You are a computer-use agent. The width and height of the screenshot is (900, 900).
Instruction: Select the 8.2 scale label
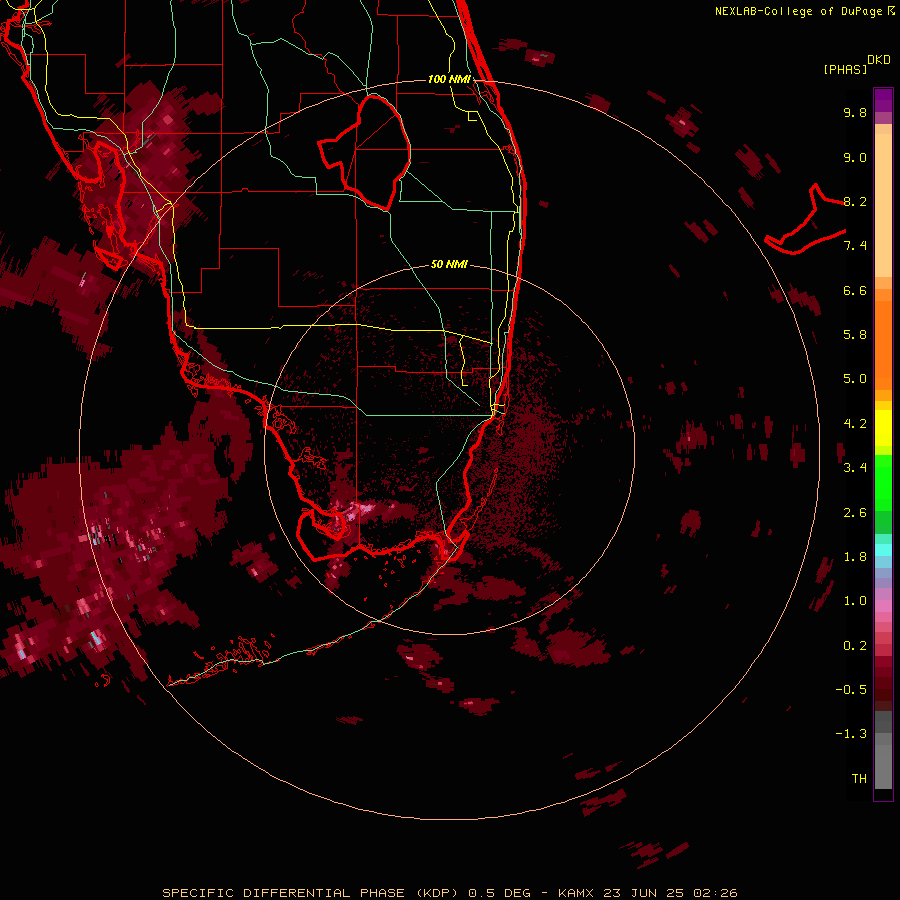(x=855, y=201)
